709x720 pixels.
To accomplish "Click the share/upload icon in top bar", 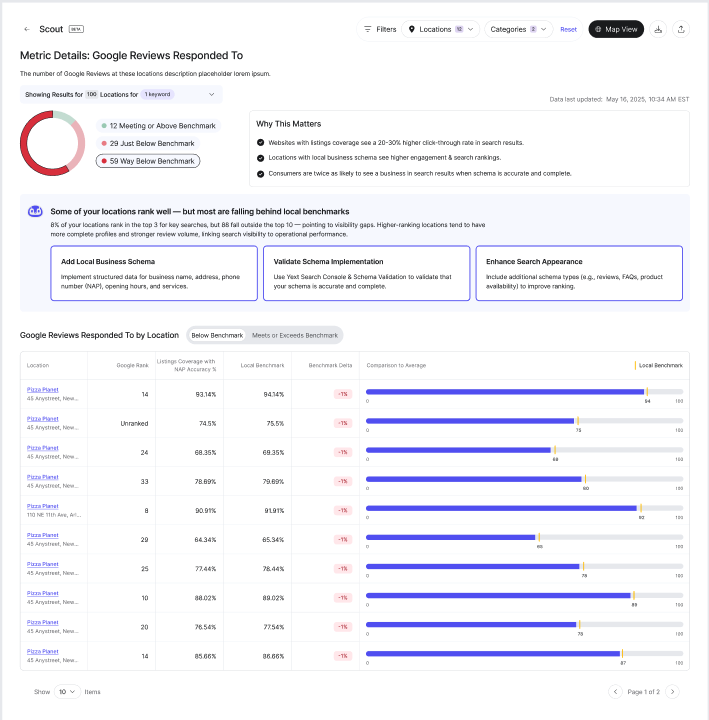I will point(681,29).
